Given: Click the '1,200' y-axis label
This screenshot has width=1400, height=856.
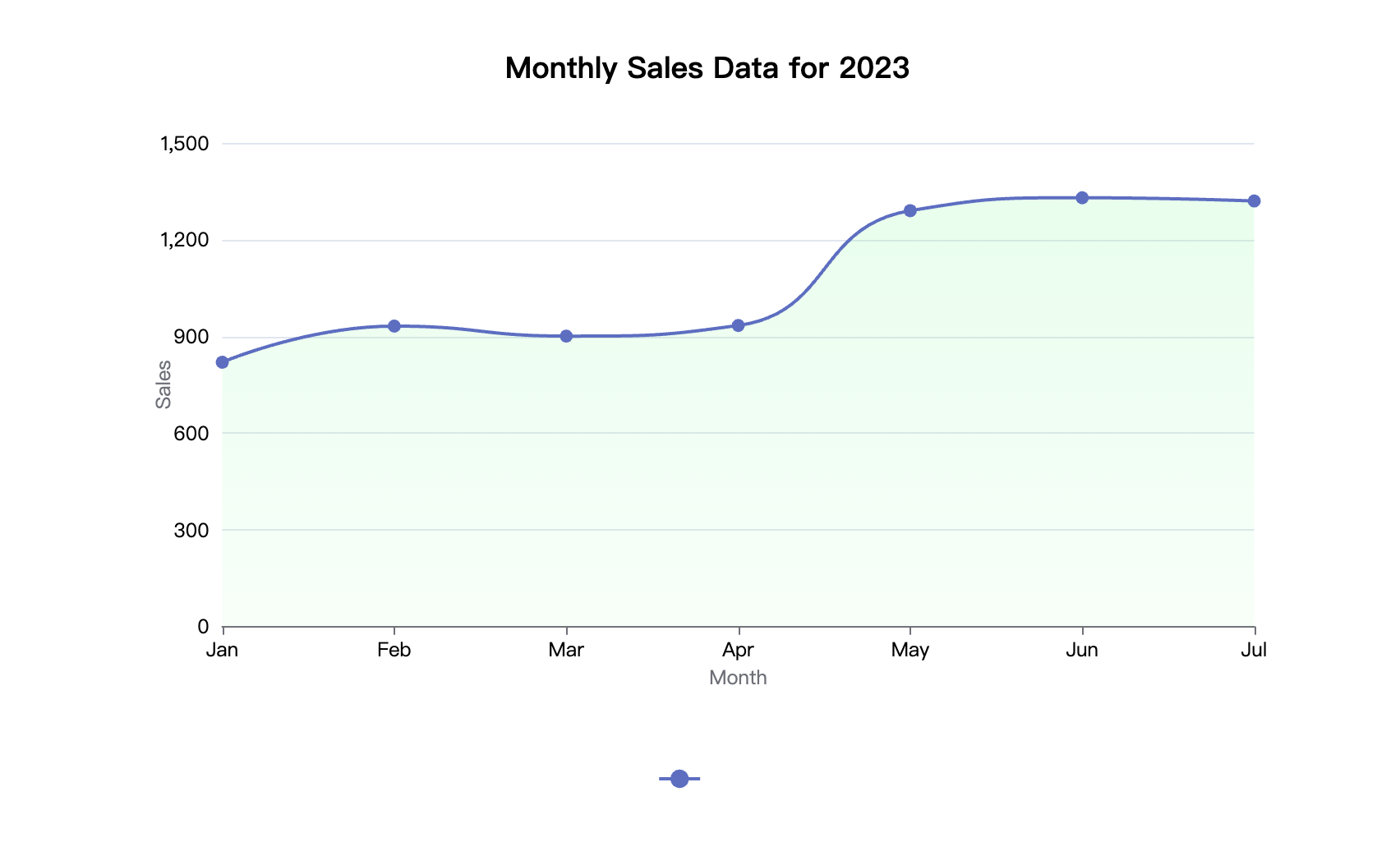Looking at the screenshot, I should tap(185, 241).
